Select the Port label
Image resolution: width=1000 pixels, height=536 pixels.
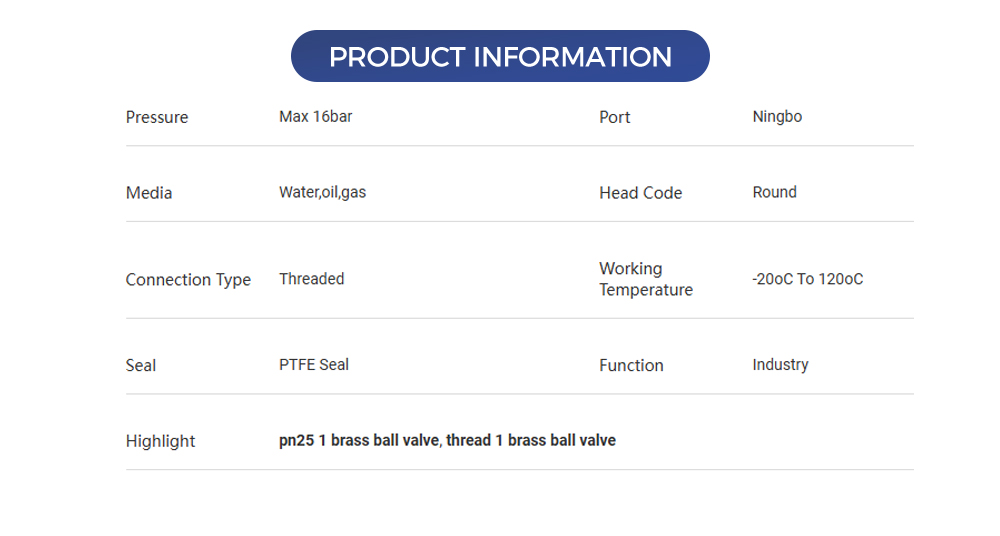pyautogui.click(x=615, y=117)
